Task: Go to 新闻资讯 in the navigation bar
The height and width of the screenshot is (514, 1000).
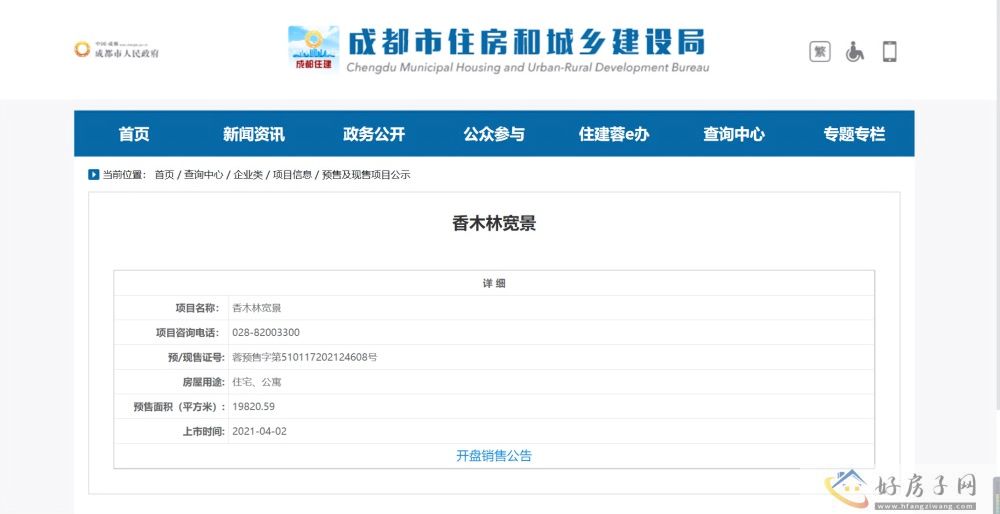Action: tap(253, 134)
